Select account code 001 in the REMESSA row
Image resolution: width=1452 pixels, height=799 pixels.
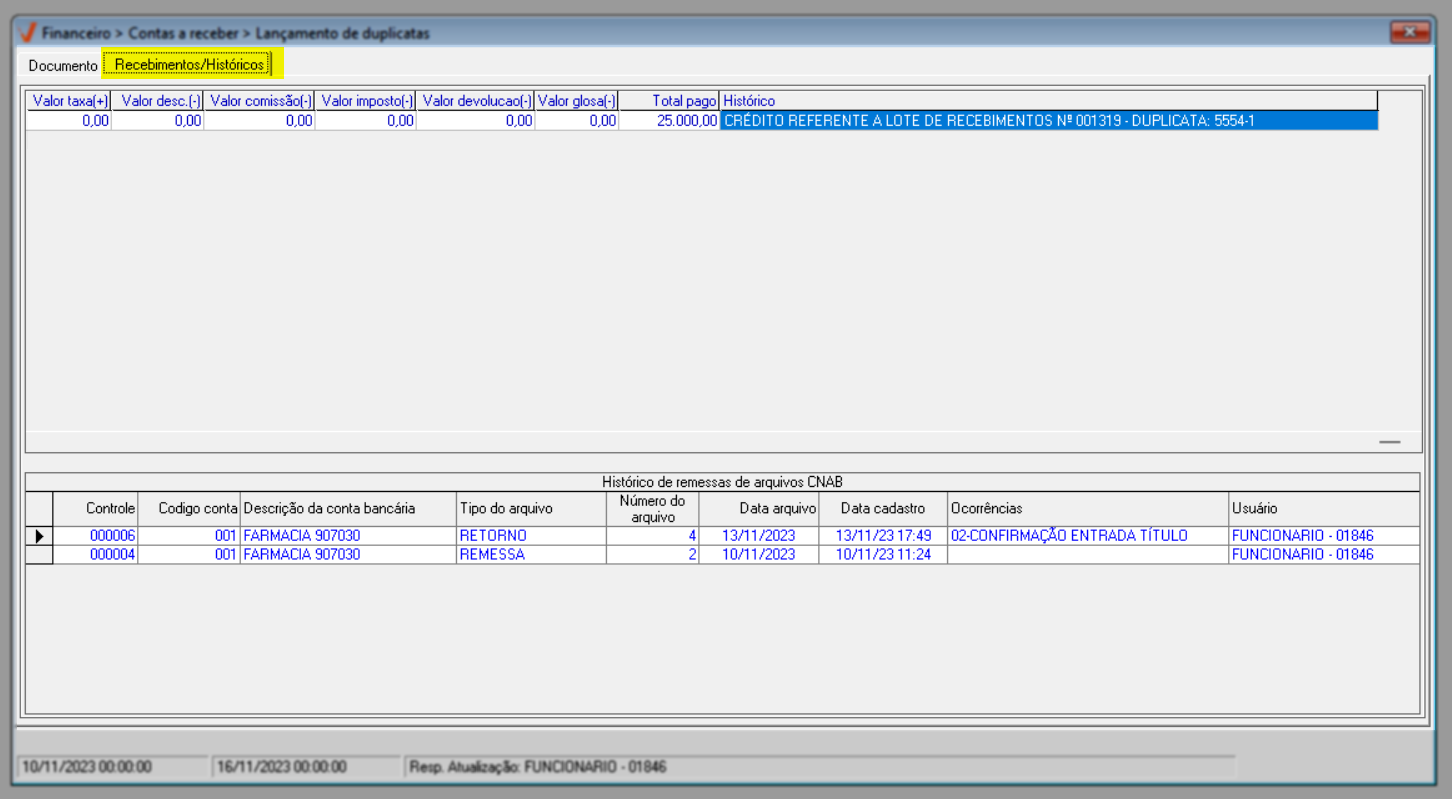coord(190,555)
